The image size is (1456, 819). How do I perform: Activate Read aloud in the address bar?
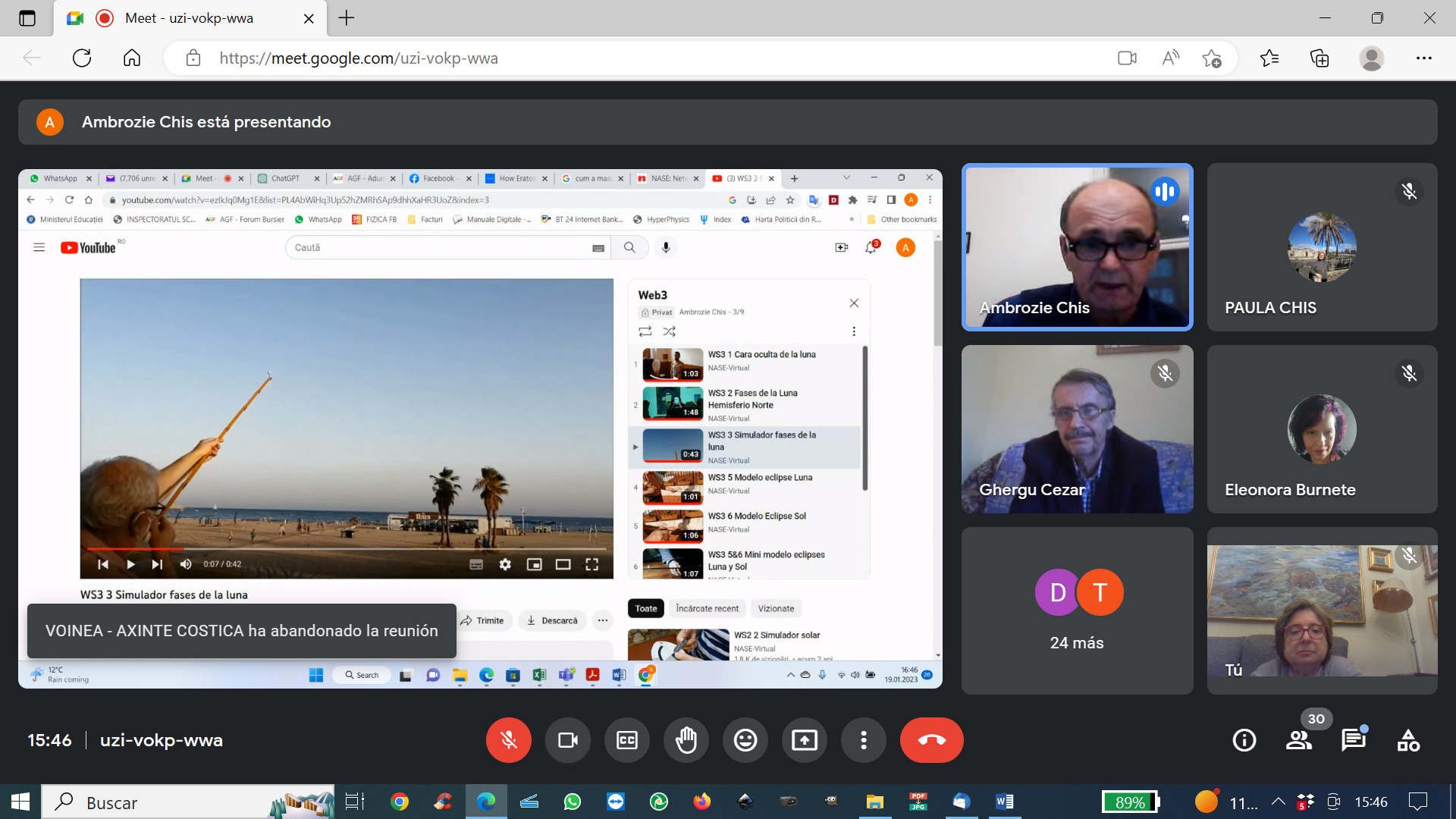click(x=1170, y=58)
